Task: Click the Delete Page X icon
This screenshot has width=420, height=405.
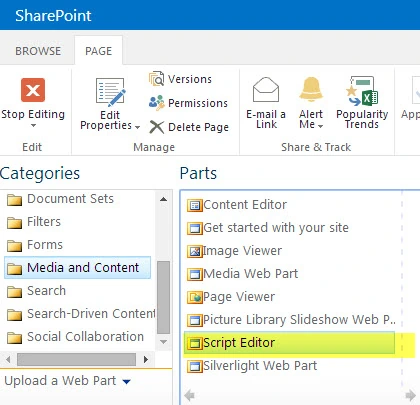Action: 156,127
